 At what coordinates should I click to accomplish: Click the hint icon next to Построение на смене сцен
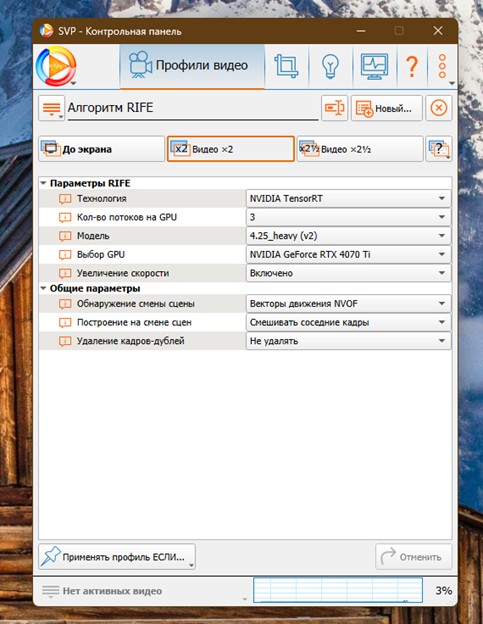[x=65, y=323]
